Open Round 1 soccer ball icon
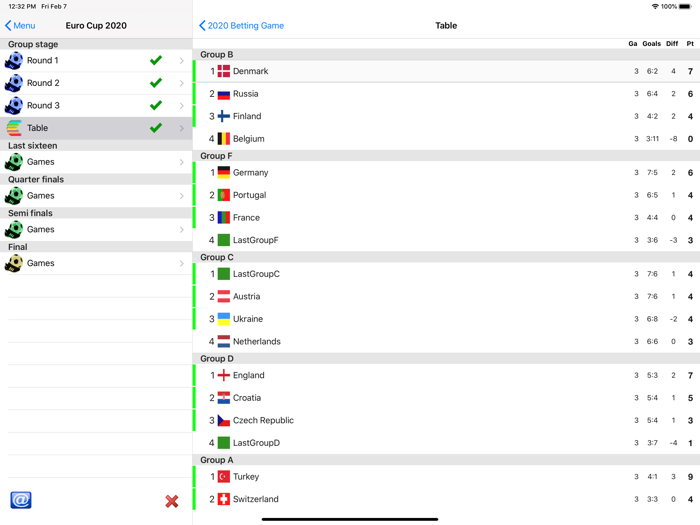700x525 pixels. 14,61
